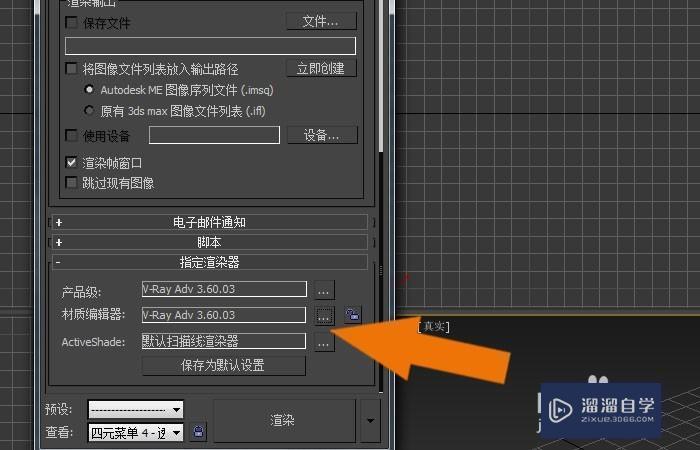Open the 查看 viewport dropdown
Image resolution: width=700 pixels, height=450 pixels.
click(135, 433)
